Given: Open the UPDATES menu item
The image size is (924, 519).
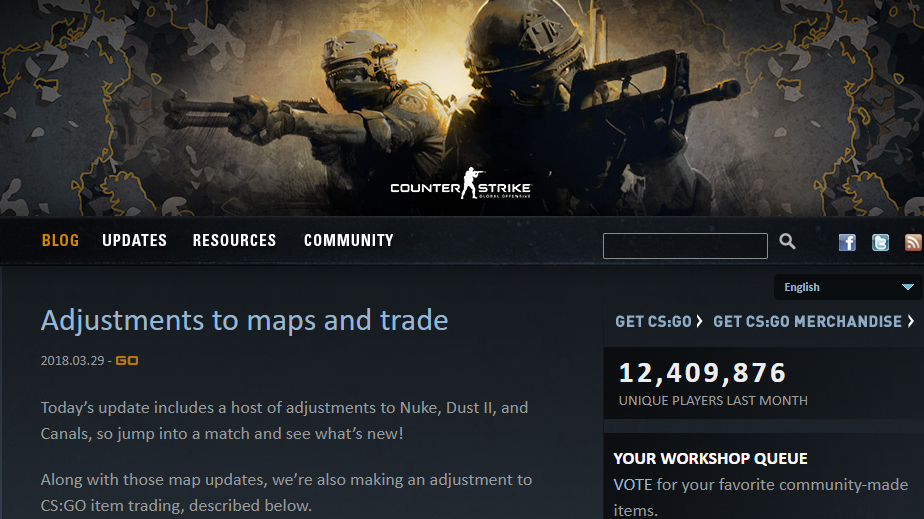Looking at the screenshot, I should [134, 240].
